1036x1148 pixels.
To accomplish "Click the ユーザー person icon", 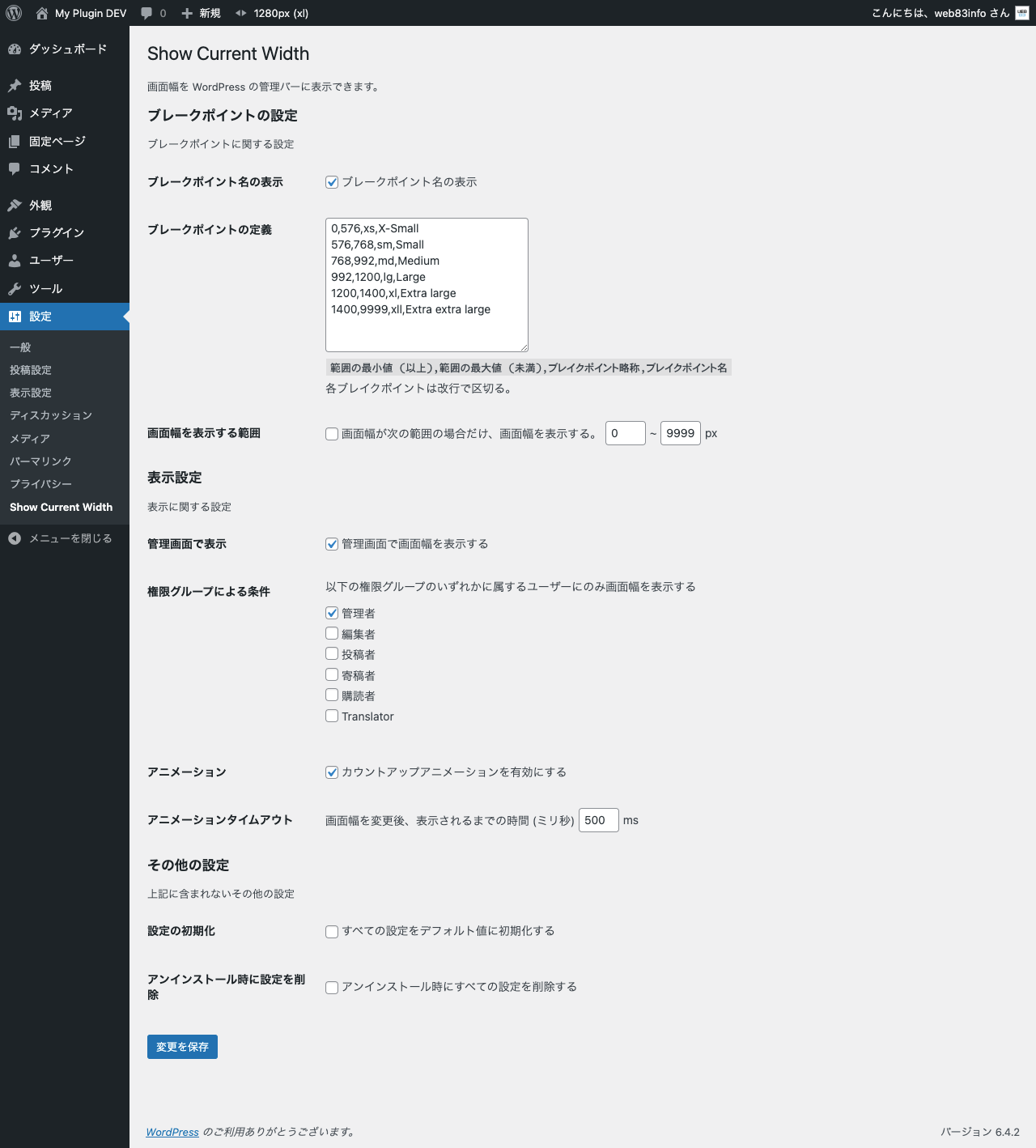I will (15, 261).
